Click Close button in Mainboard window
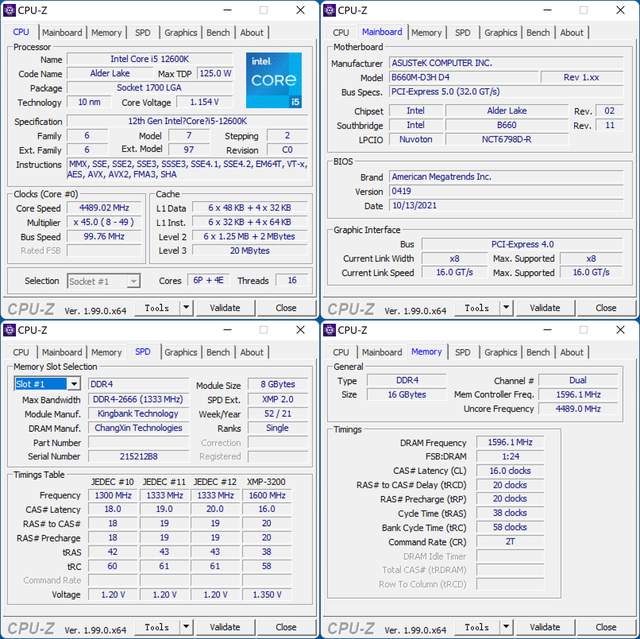This screenshot has height=639, width=640. coord(606,308)
